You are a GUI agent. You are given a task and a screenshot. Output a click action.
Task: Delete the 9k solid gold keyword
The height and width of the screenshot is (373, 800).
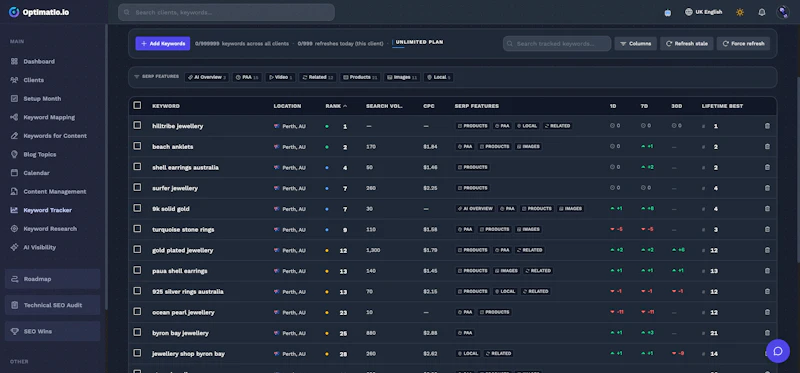767,209
